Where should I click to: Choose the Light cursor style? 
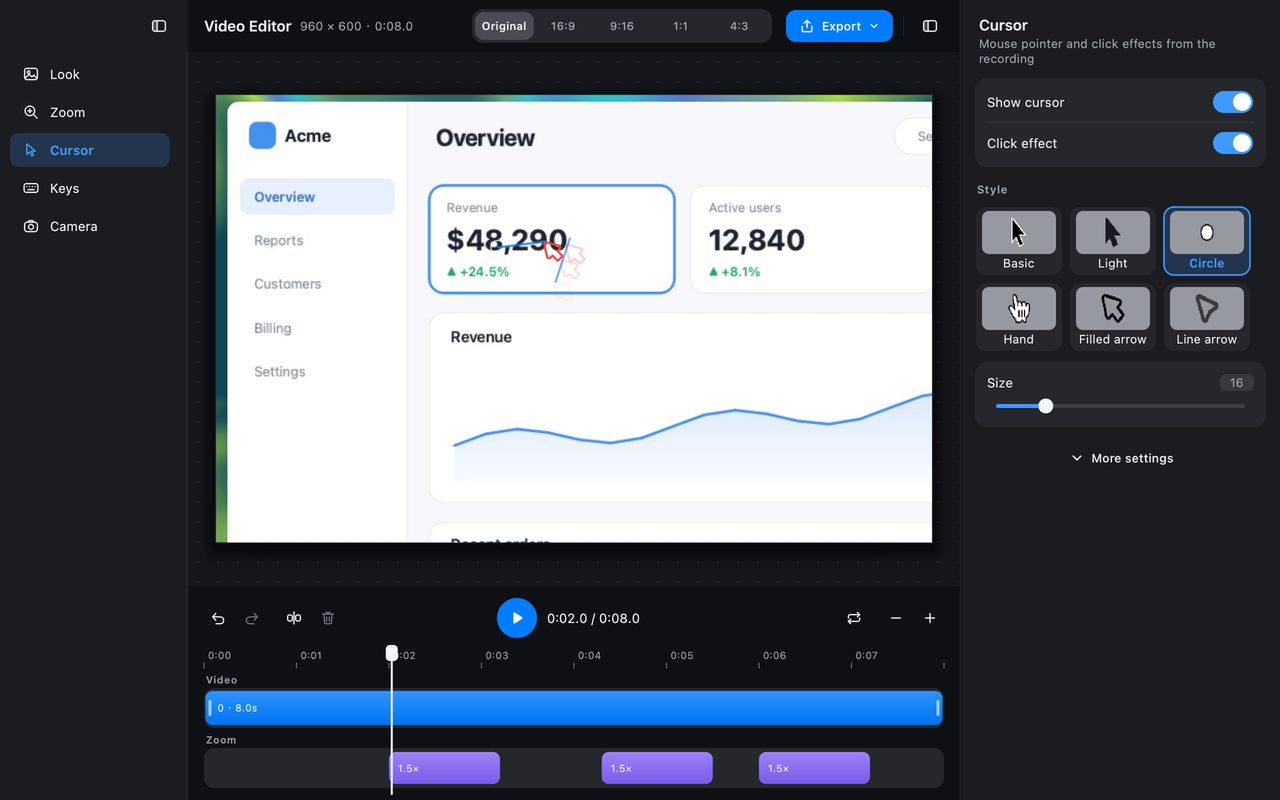click(x=1113, y=241)
